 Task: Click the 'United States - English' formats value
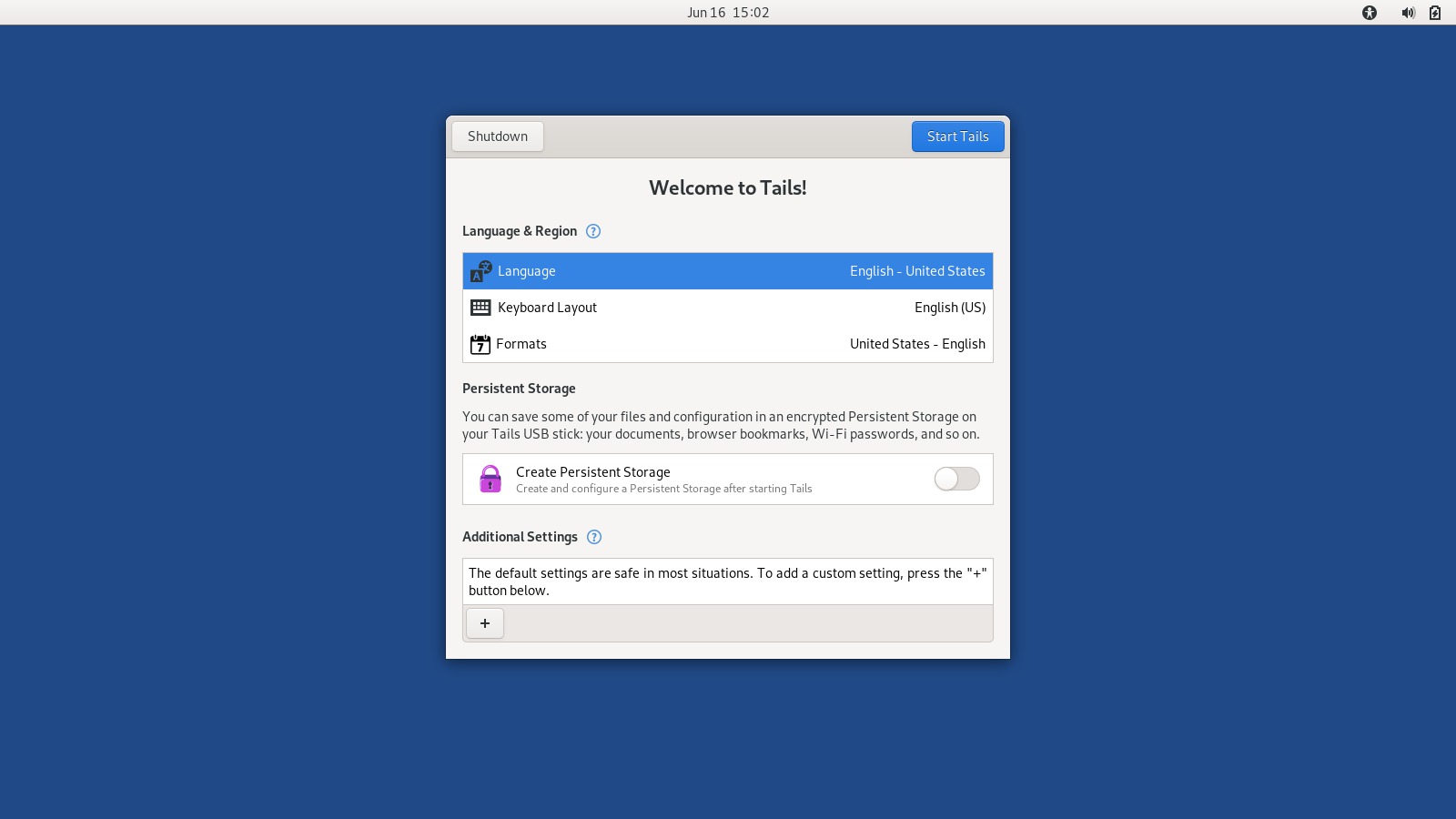(917, 344)
